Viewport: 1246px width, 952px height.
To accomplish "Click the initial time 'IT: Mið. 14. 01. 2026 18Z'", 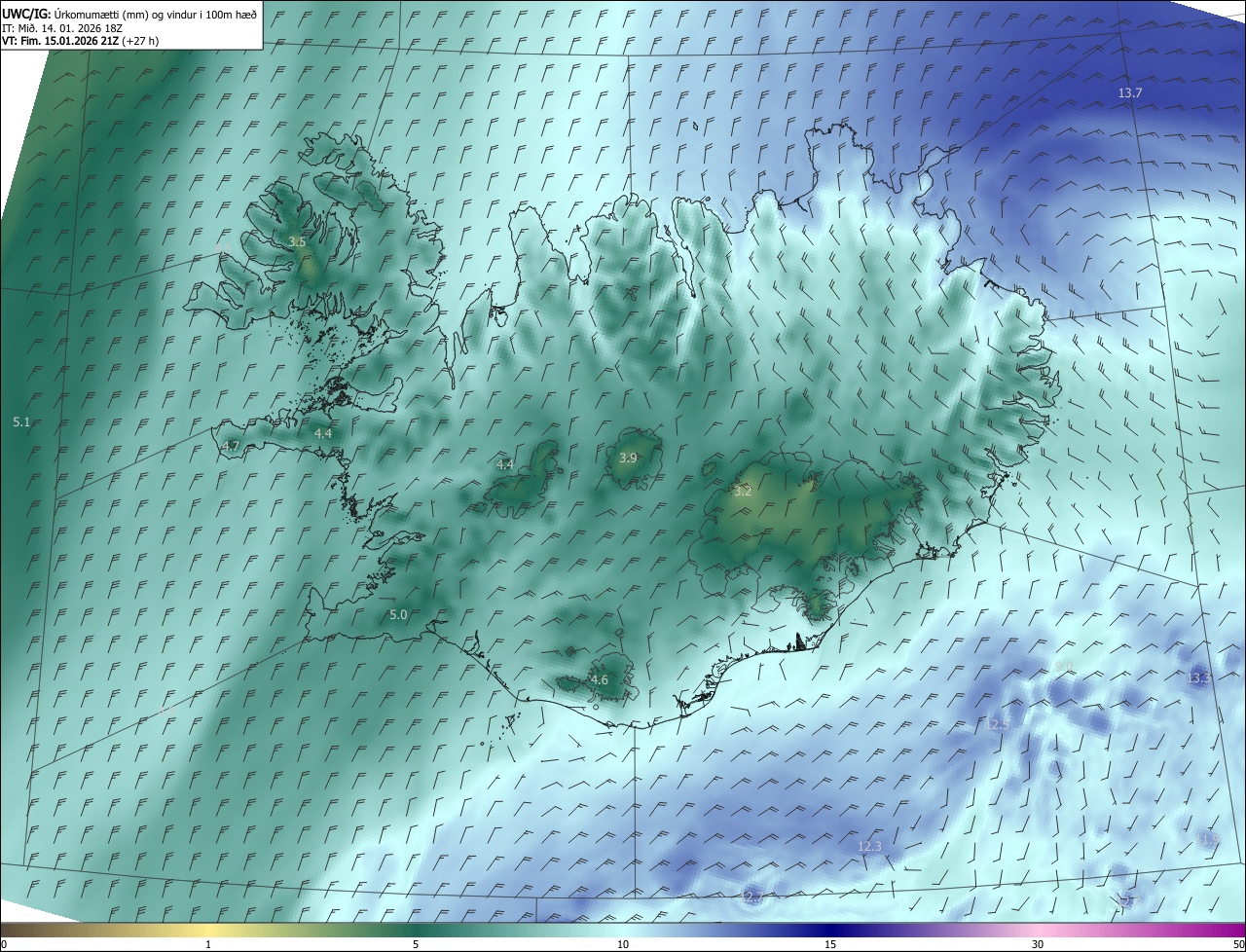I will (x=60, y=27).
